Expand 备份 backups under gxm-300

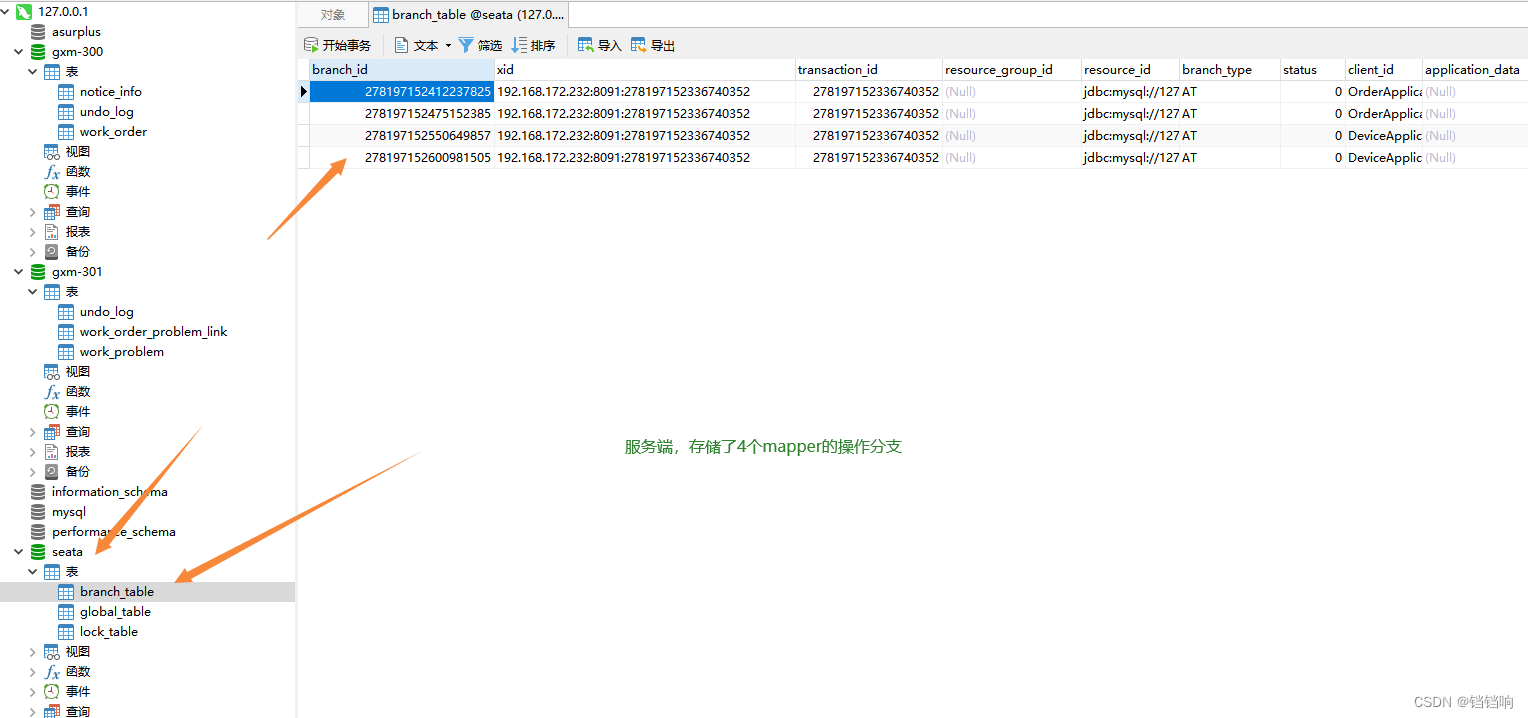point(33,252)
